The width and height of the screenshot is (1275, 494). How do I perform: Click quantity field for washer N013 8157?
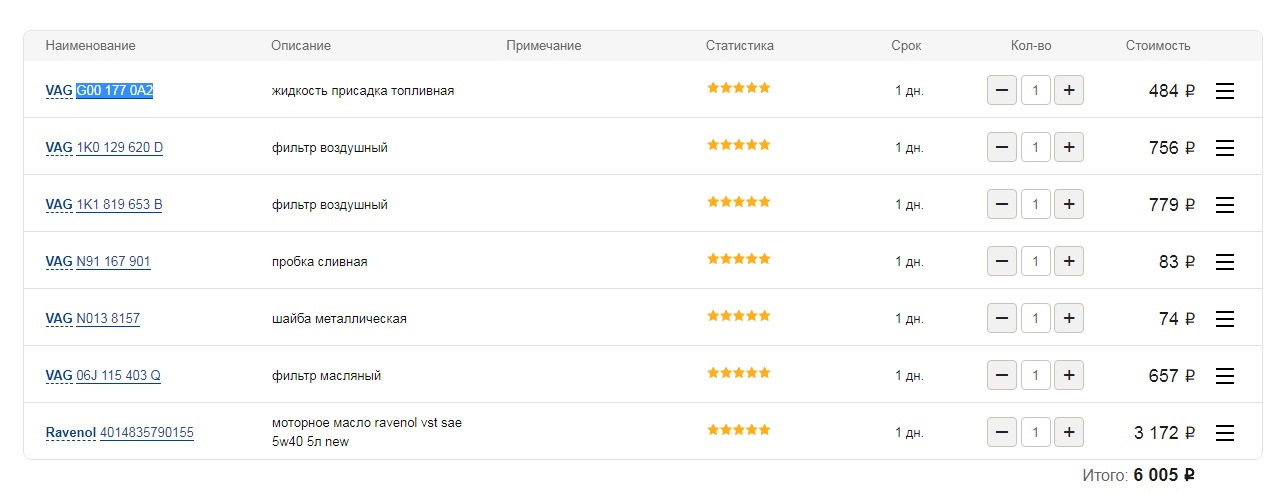click(1035, 319)
